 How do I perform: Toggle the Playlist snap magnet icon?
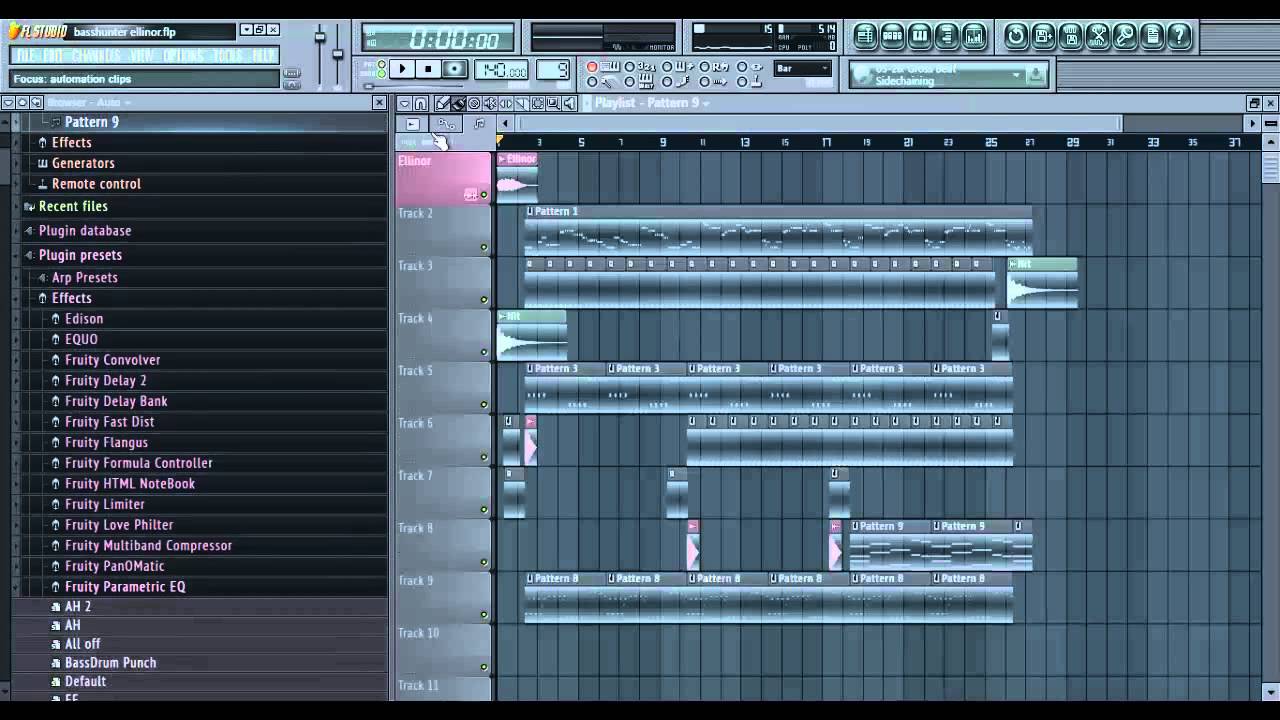tap(420, 103)
